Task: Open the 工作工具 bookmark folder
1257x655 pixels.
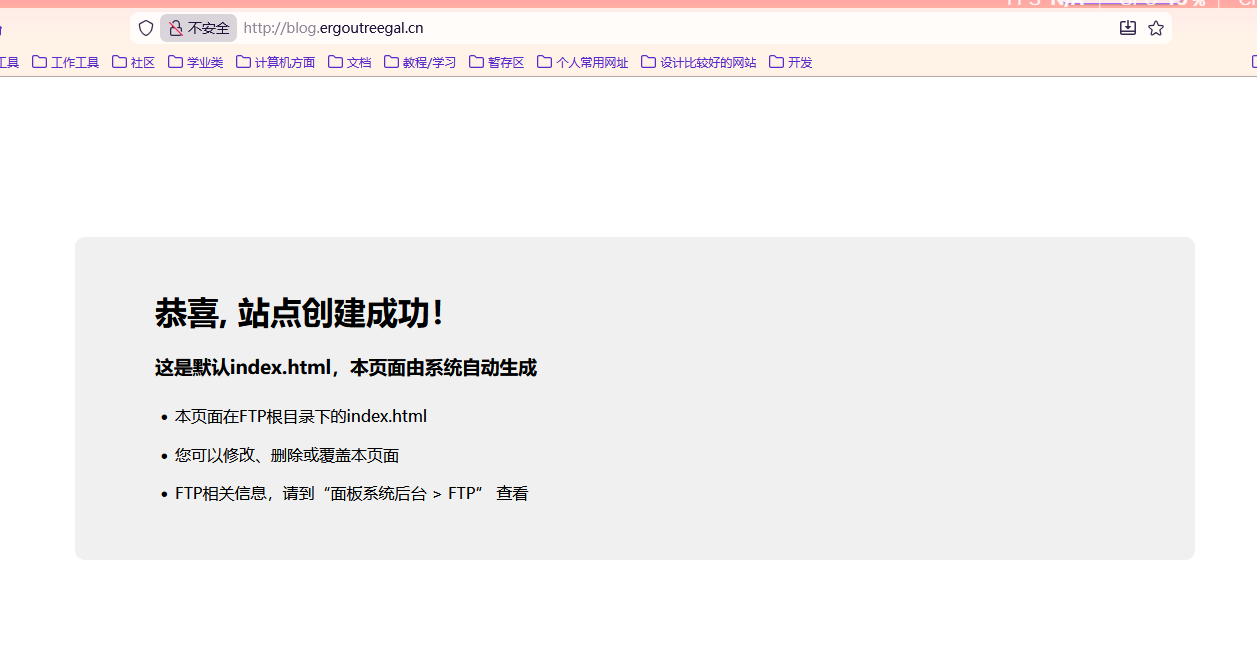Action: pyautogui.click(x=66, y=62)
